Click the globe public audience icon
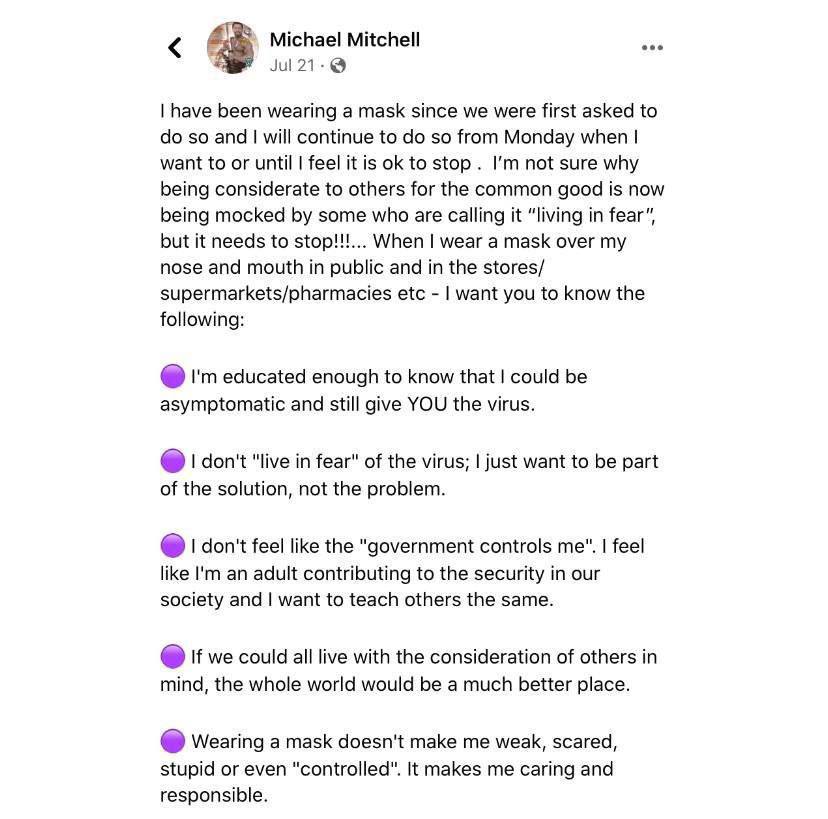Screen dimensions: 828x819 pos(338,66)
